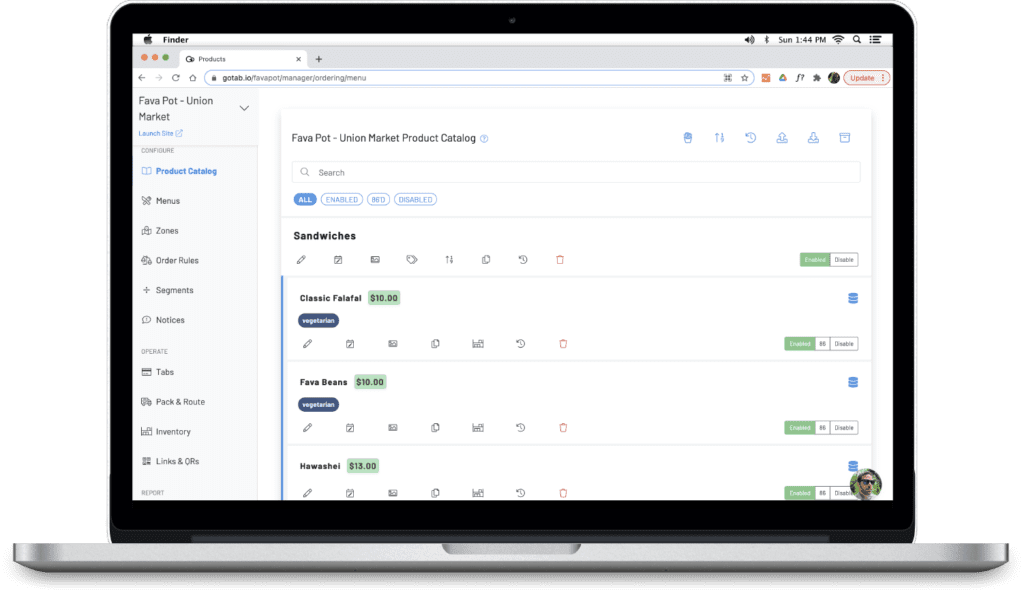Disable the Fava Beans product
The image size is (1024, 591).
tap(844, 428)
